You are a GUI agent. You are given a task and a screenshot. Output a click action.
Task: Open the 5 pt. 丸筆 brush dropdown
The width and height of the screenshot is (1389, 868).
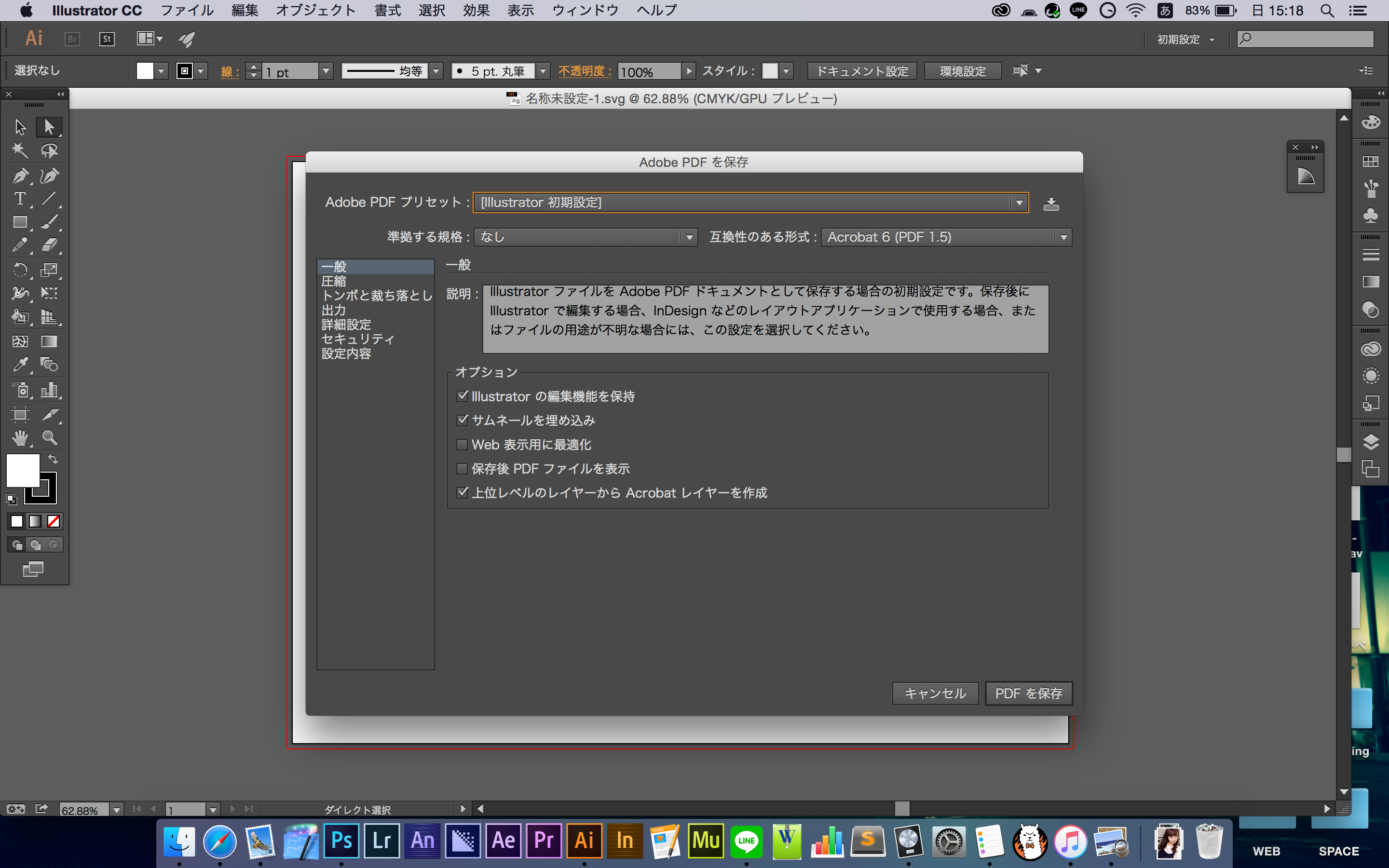(x=543, y=71)
